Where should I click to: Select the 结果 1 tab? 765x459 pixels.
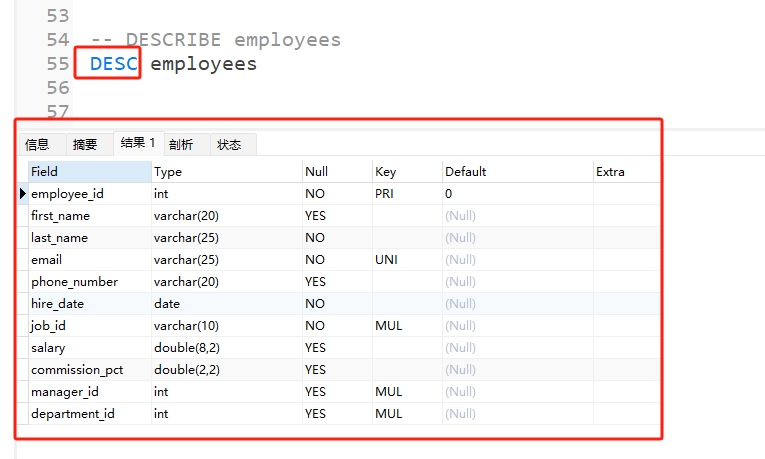137,143
